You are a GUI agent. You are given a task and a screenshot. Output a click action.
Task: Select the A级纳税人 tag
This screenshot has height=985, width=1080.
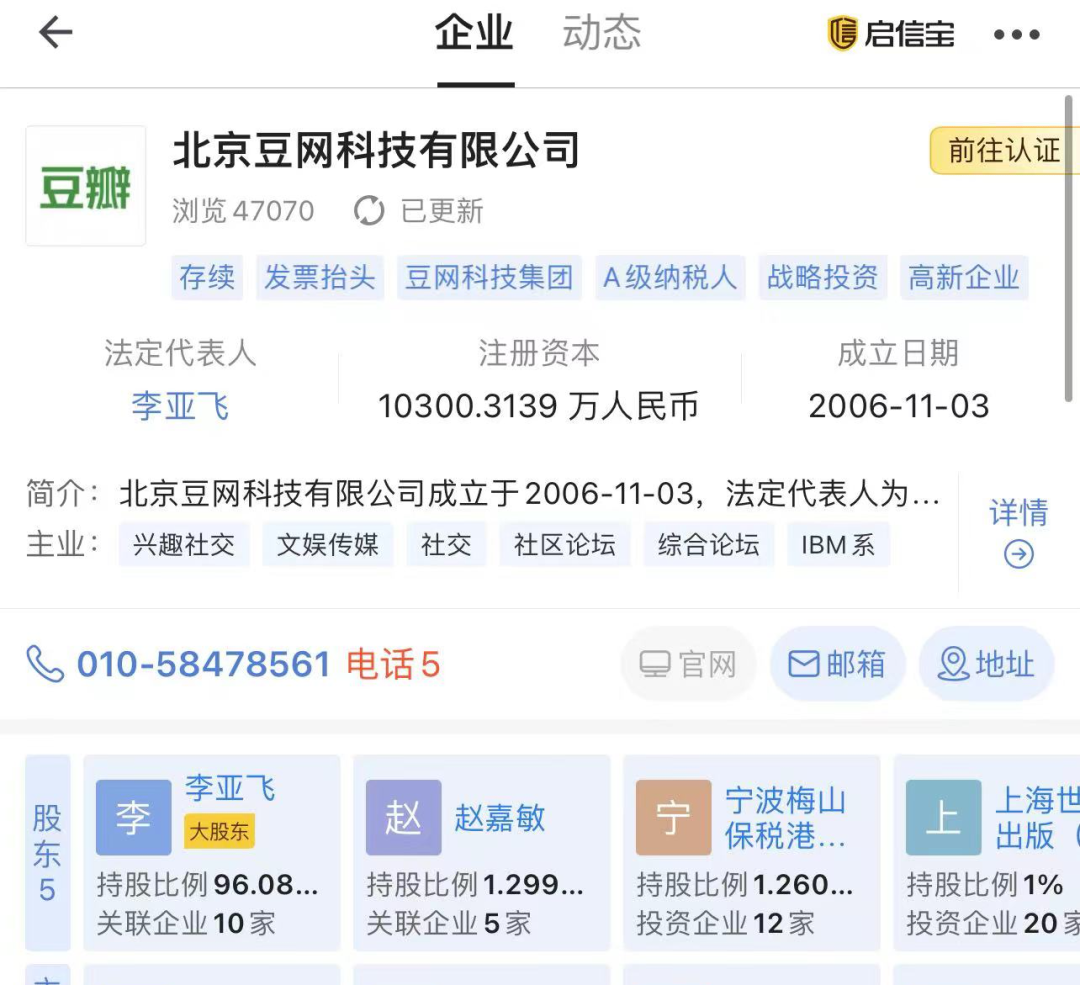(x=670, y=278)
